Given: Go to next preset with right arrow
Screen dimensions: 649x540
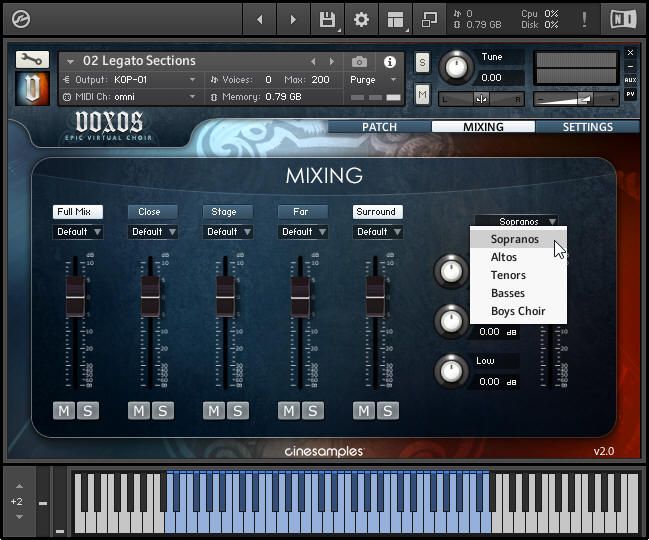Looking at the screenshot, I should tap(293, 19).
